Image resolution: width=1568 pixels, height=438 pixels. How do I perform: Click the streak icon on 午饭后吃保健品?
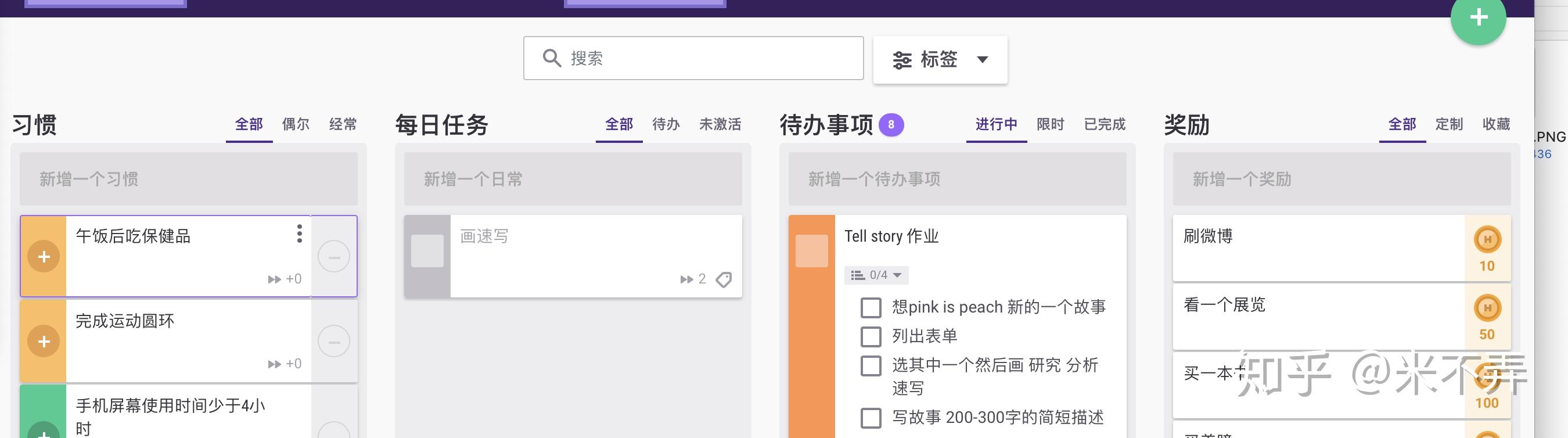tap(275, 279)
